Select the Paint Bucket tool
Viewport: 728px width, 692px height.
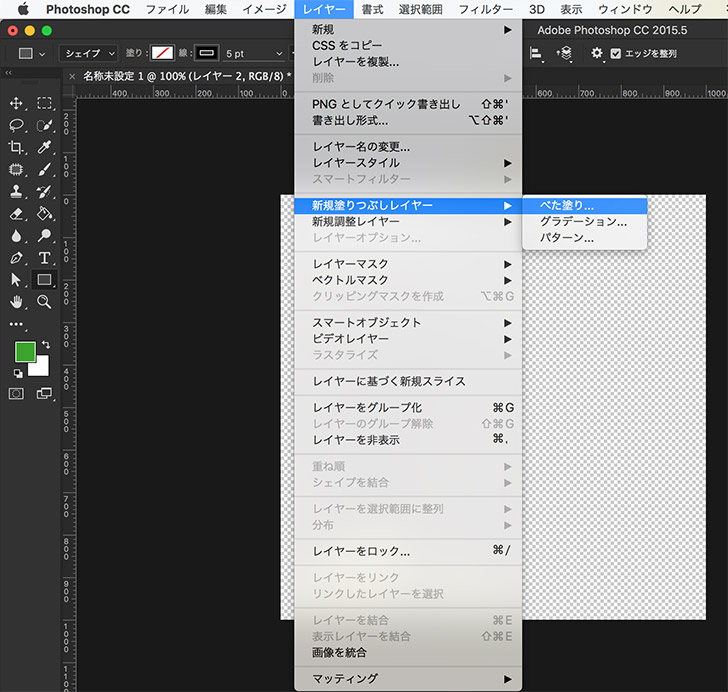coord(45,214)
